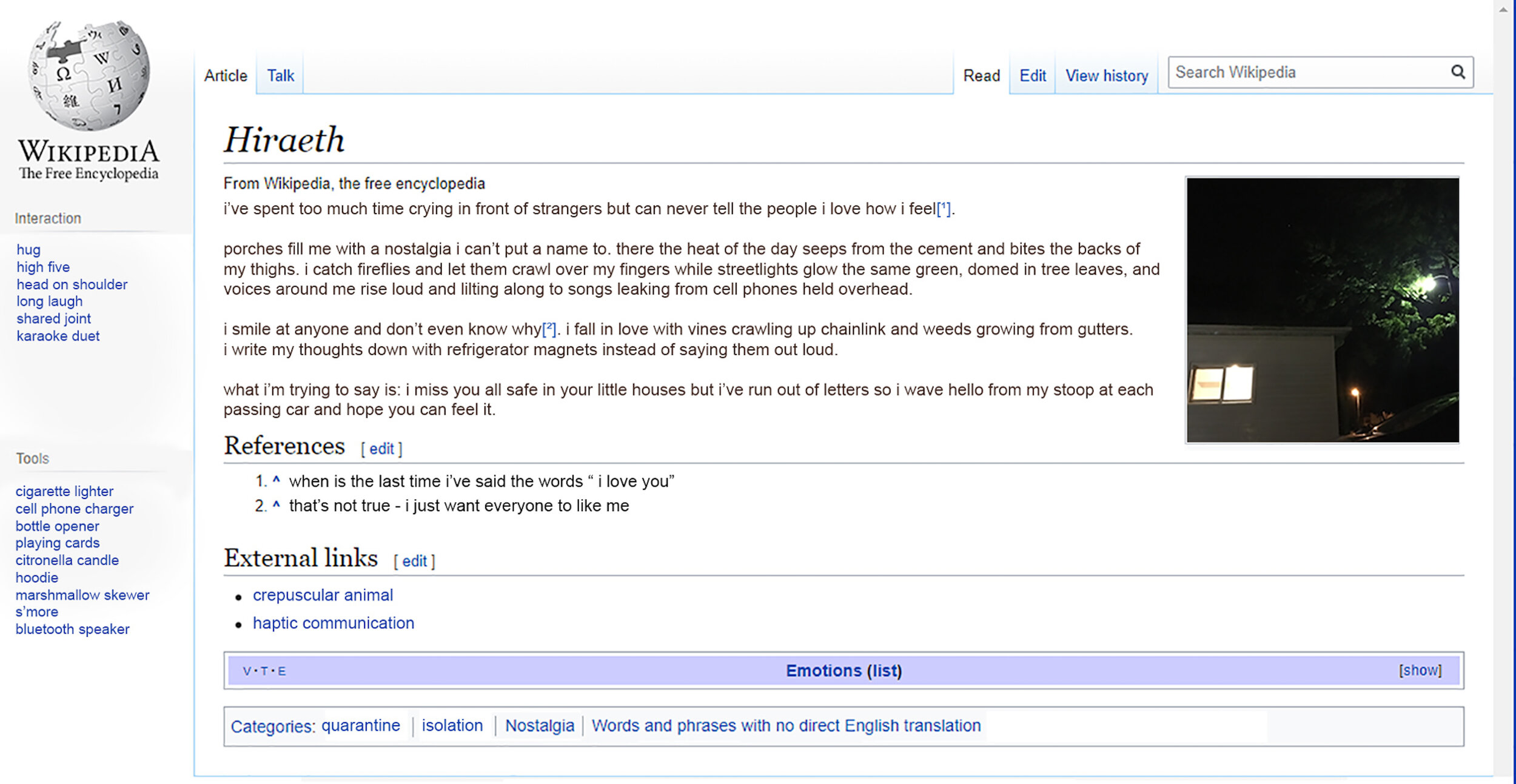Click the high five sidebar link

click(x=43, y=267)
